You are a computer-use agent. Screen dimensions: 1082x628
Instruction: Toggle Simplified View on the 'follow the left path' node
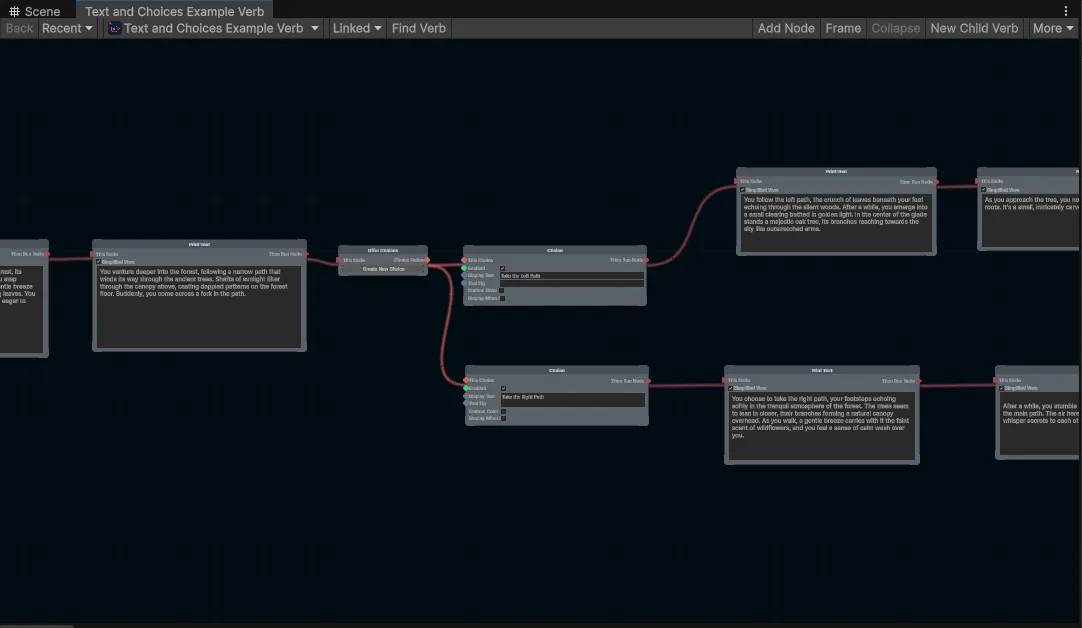click(x=742, y=190)
